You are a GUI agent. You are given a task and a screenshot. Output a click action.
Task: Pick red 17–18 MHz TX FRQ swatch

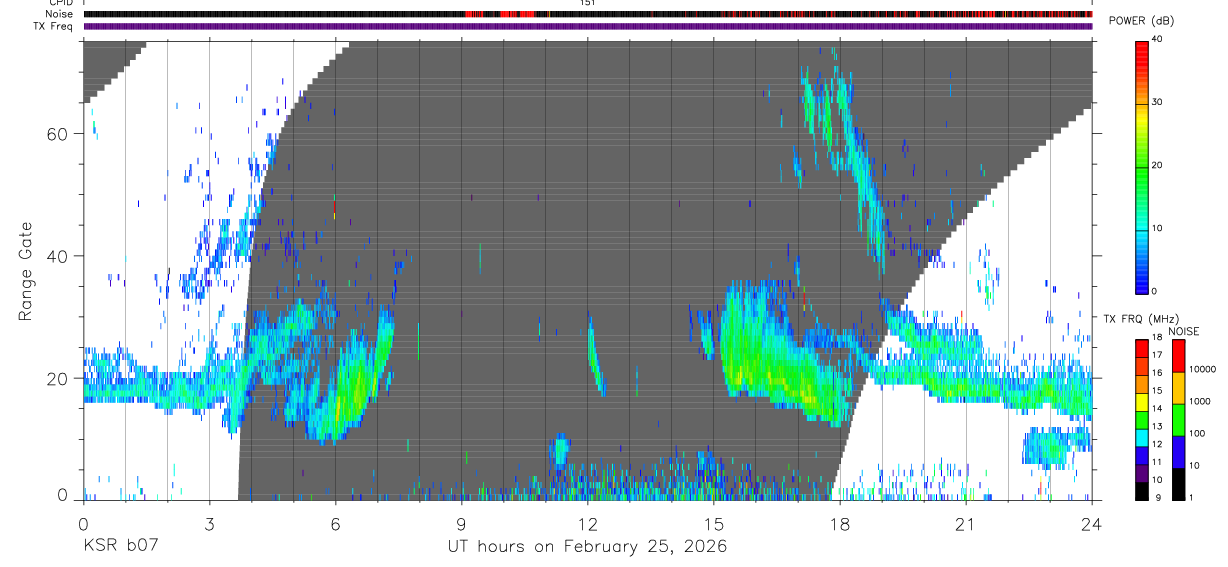1142,348
